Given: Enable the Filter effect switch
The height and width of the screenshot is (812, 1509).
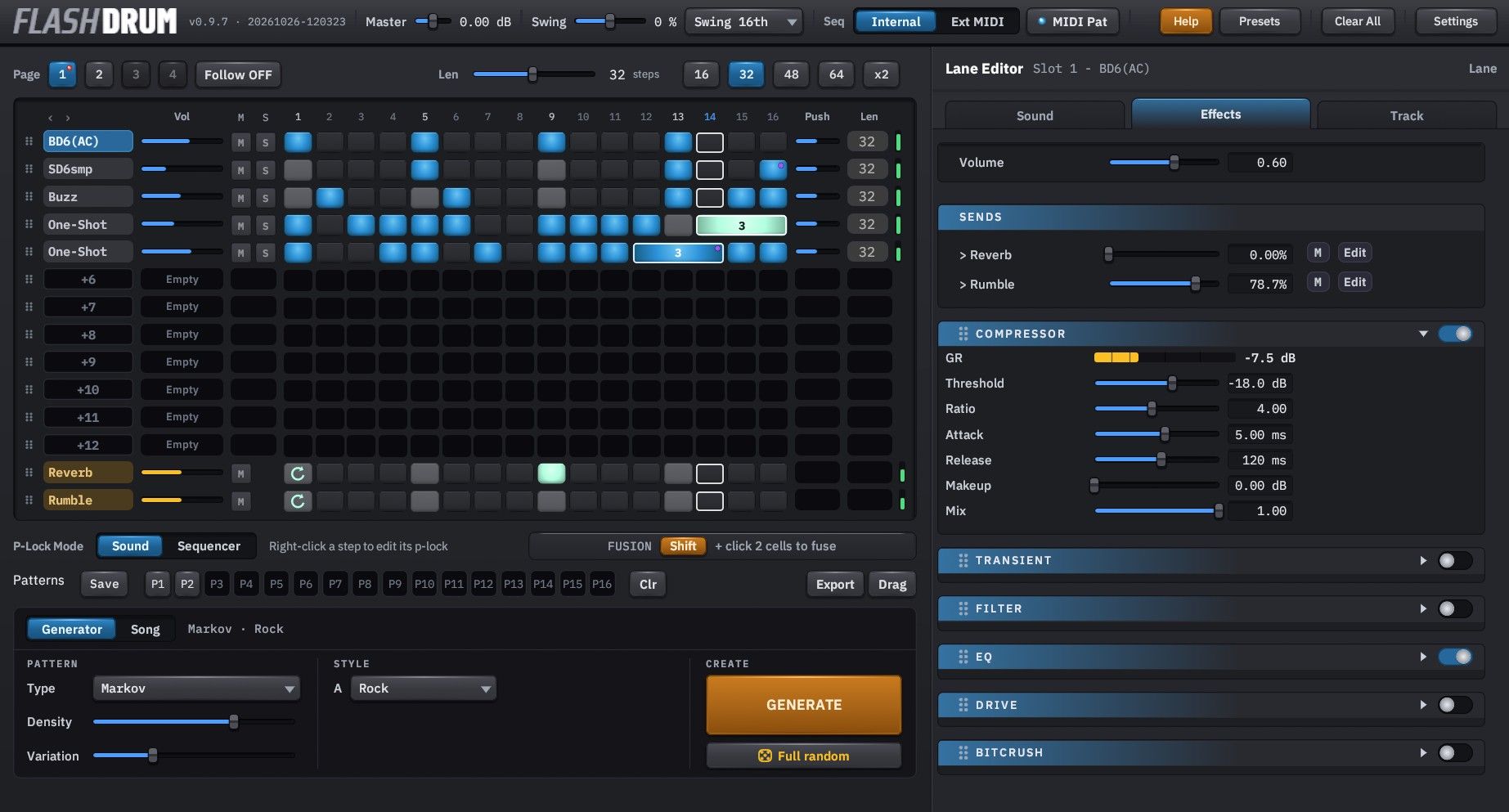Looking at the screenshot, I should tap(1455, 608).
